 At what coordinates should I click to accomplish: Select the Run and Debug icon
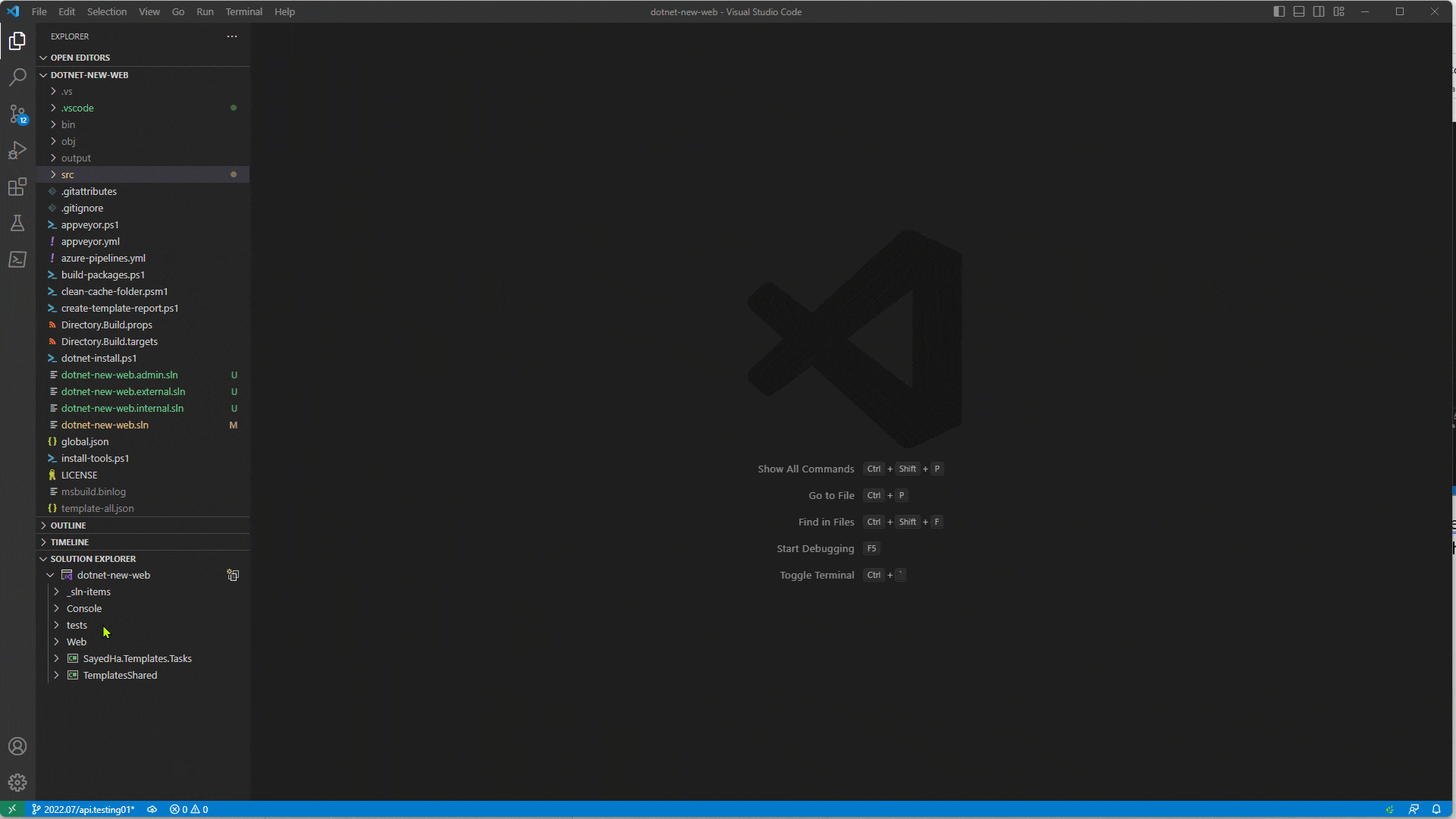pyautogui.click(x=17, y=150)
